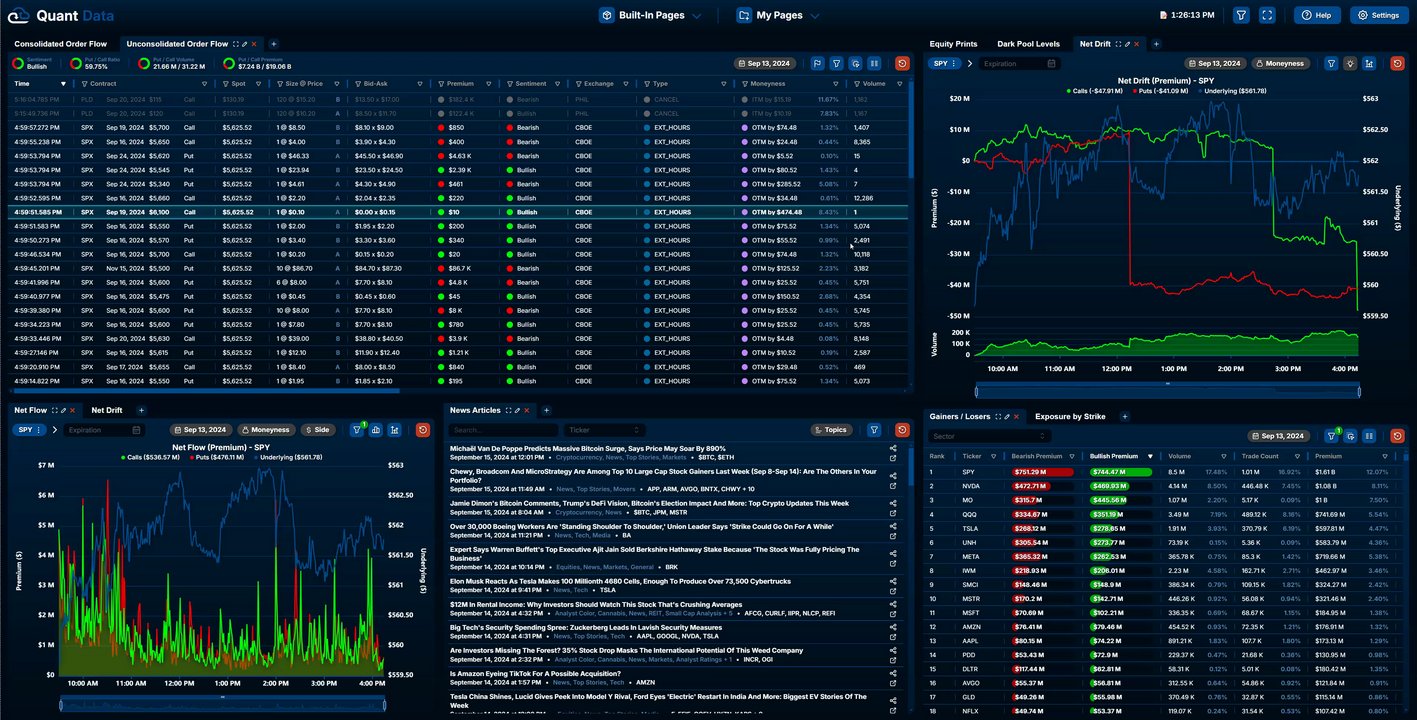Pause the Order Flow live feed

point(875,63)
